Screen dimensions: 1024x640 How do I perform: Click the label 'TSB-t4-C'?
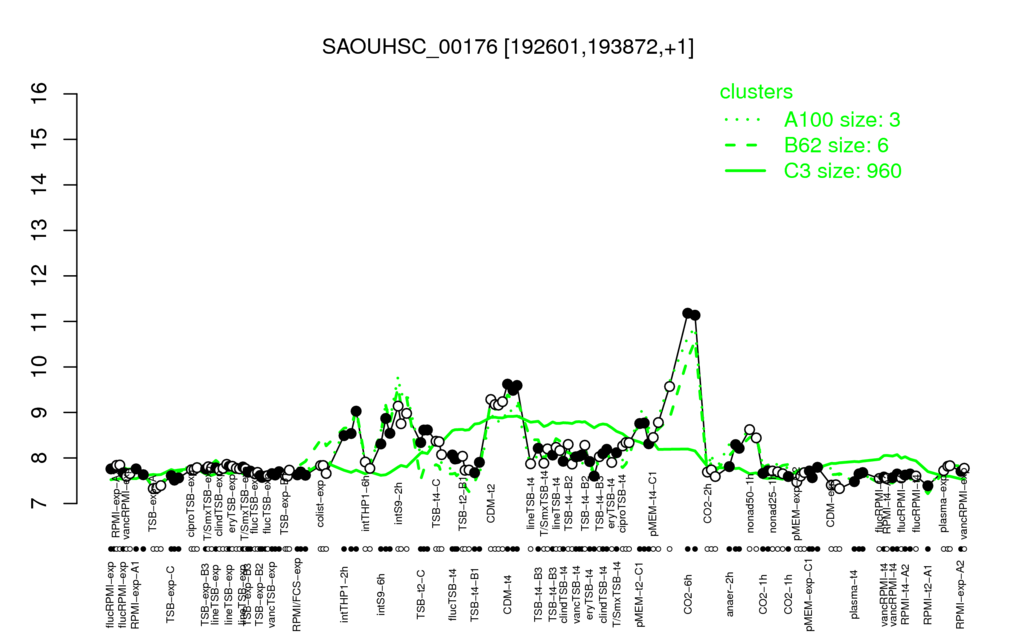(x=437, y=503)
